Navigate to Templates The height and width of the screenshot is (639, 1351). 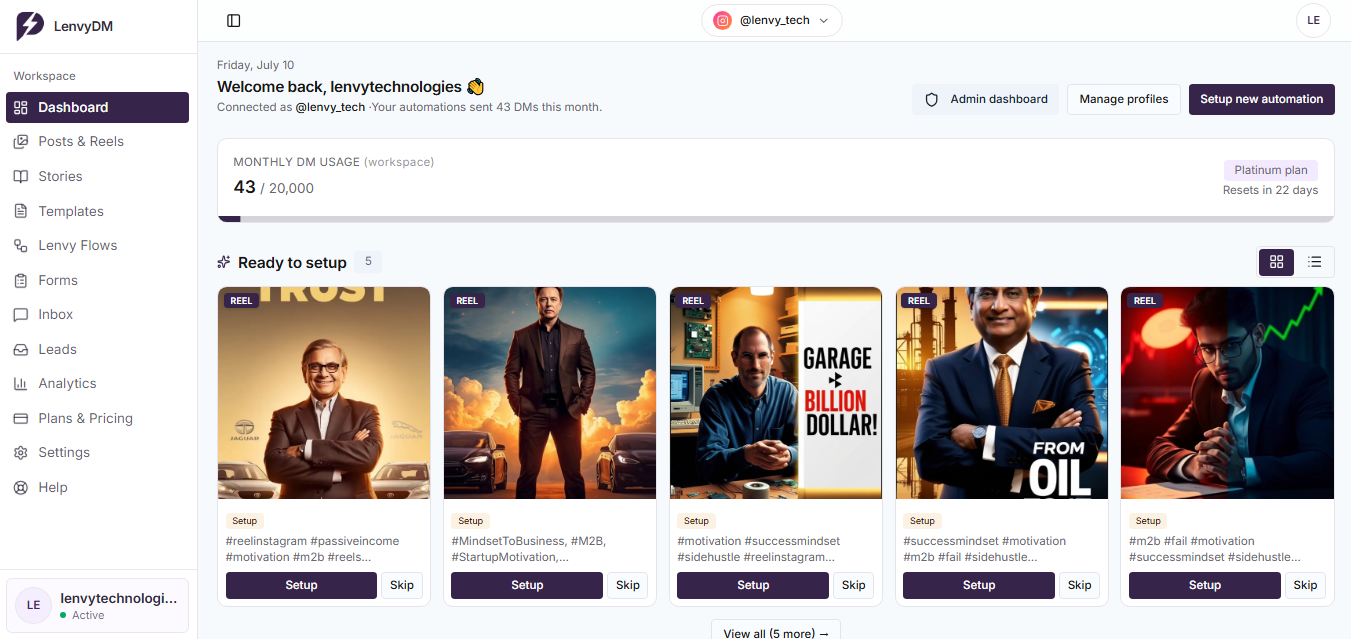(x=97, y=211)
